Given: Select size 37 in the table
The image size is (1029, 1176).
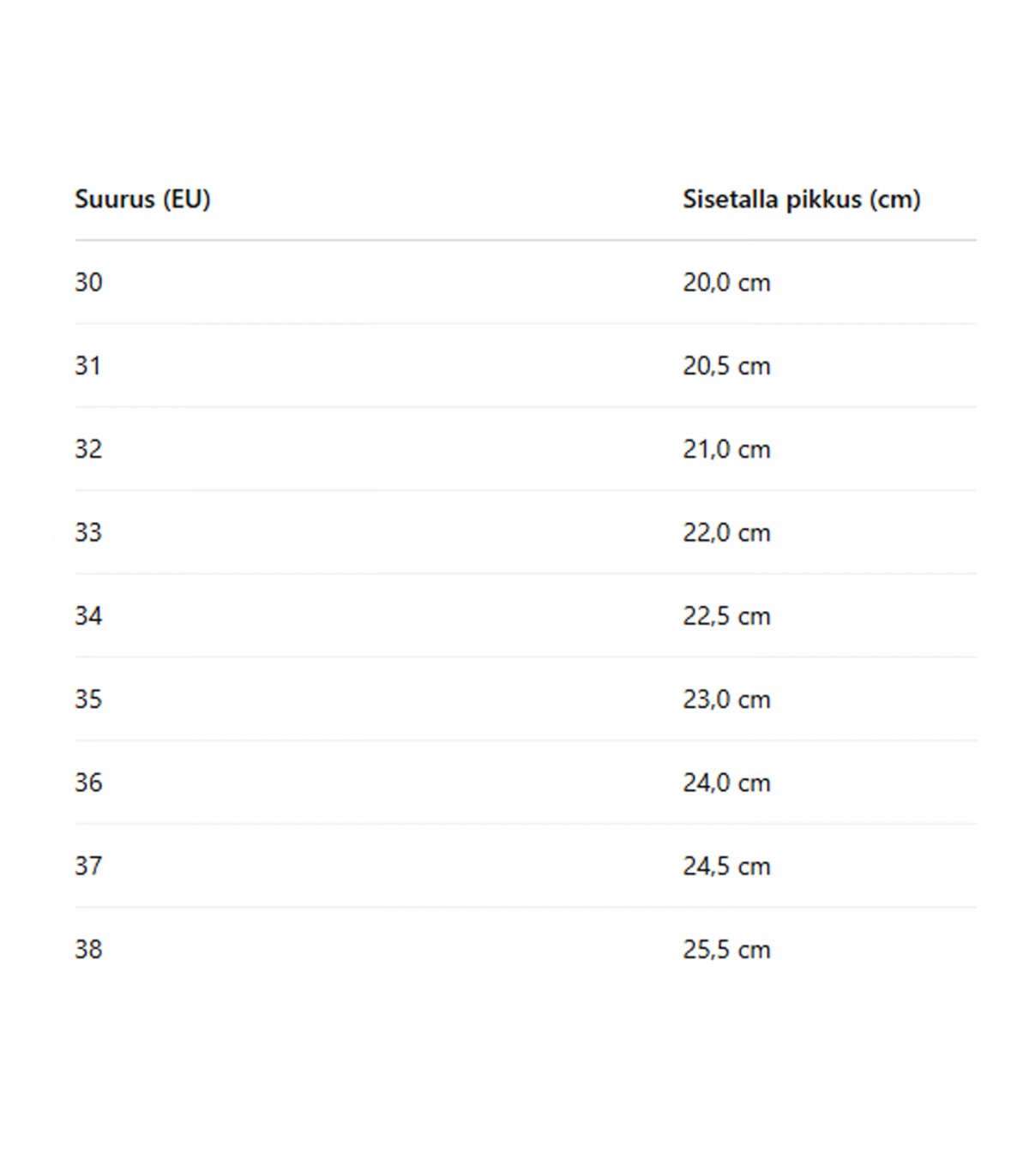Looking at the screenshot, I should pos(88,866).
